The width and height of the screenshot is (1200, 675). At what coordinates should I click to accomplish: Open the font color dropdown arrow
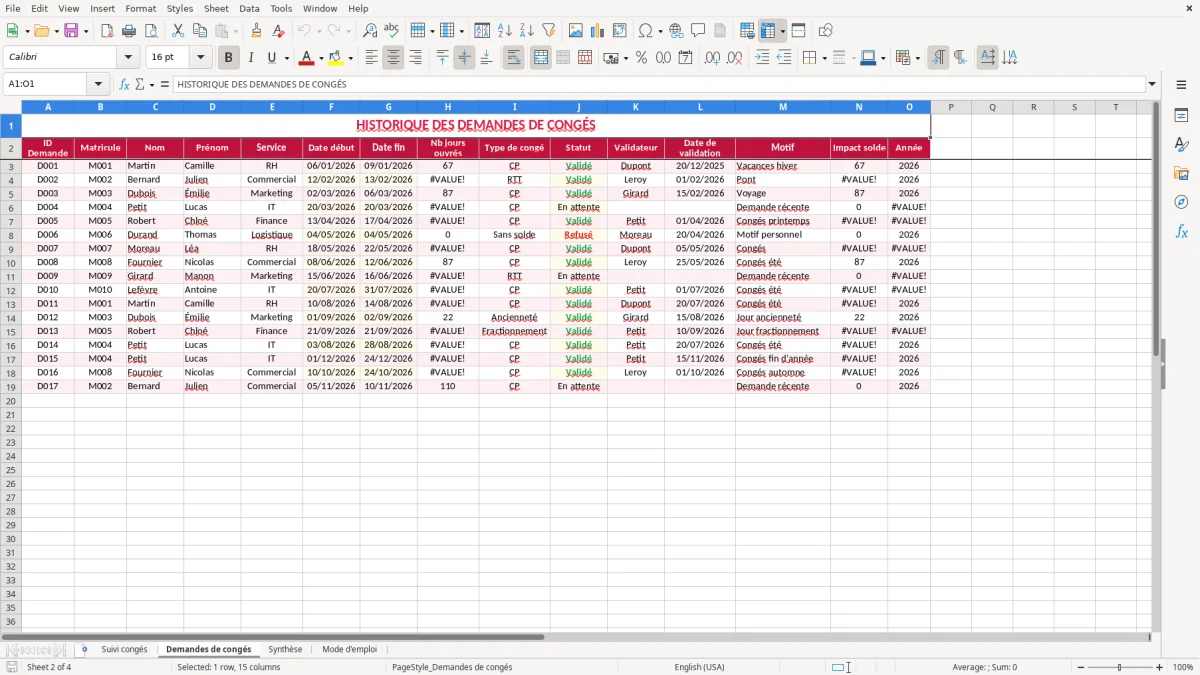click(x=321, y=58)
